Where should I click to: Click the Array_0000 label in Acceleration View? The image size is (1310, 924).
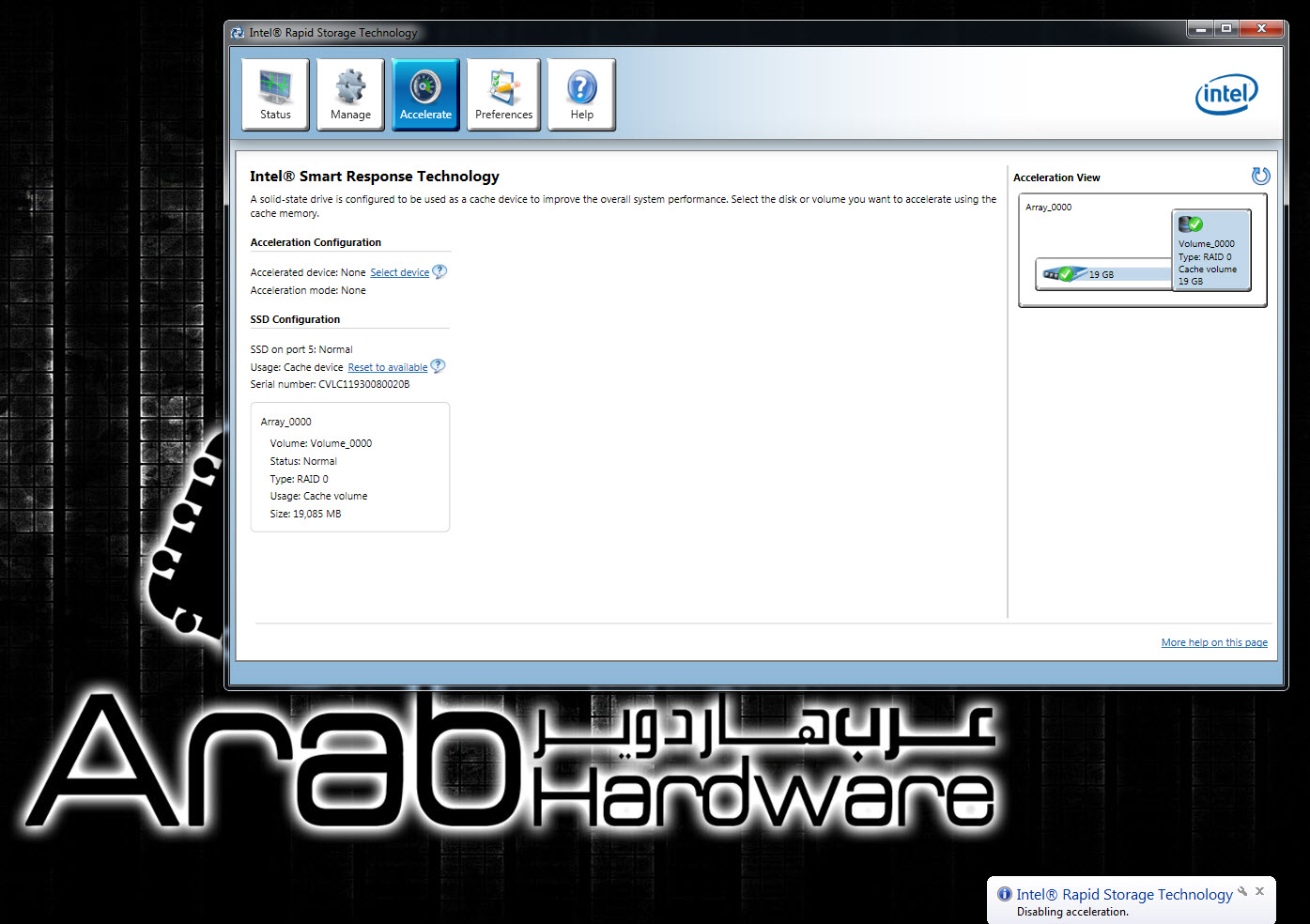(x=1048, y=208)
